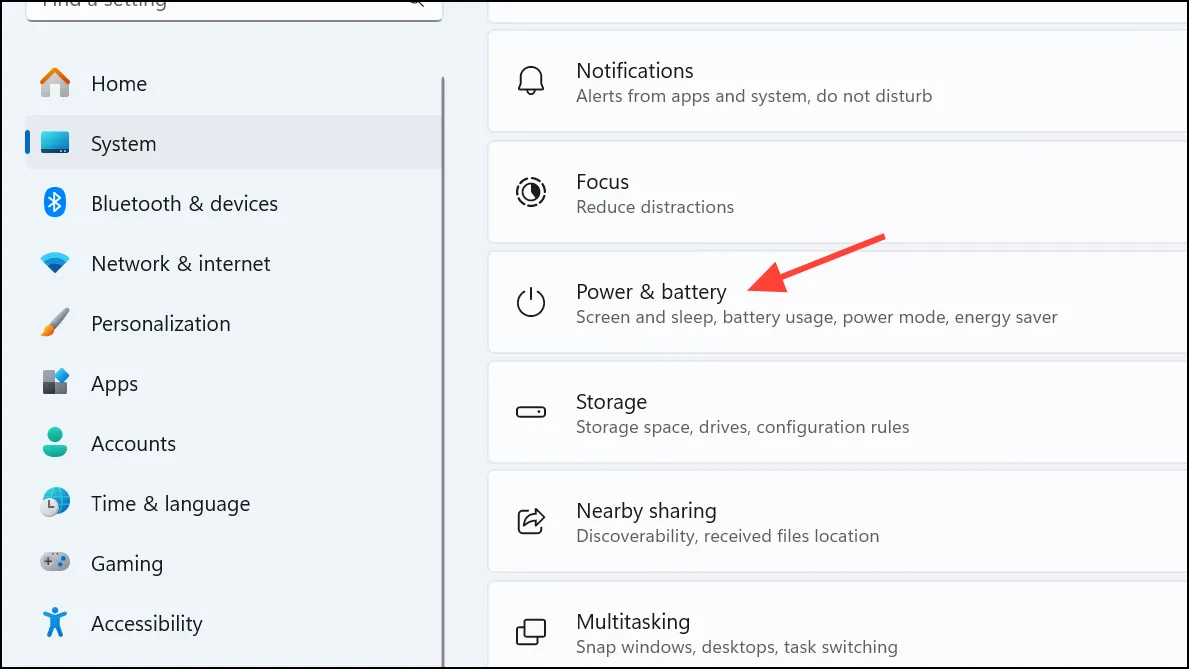This screenshot has width=1189, height=669.
Task: Click the Gaming controller icon
Action: coord(55,562)
